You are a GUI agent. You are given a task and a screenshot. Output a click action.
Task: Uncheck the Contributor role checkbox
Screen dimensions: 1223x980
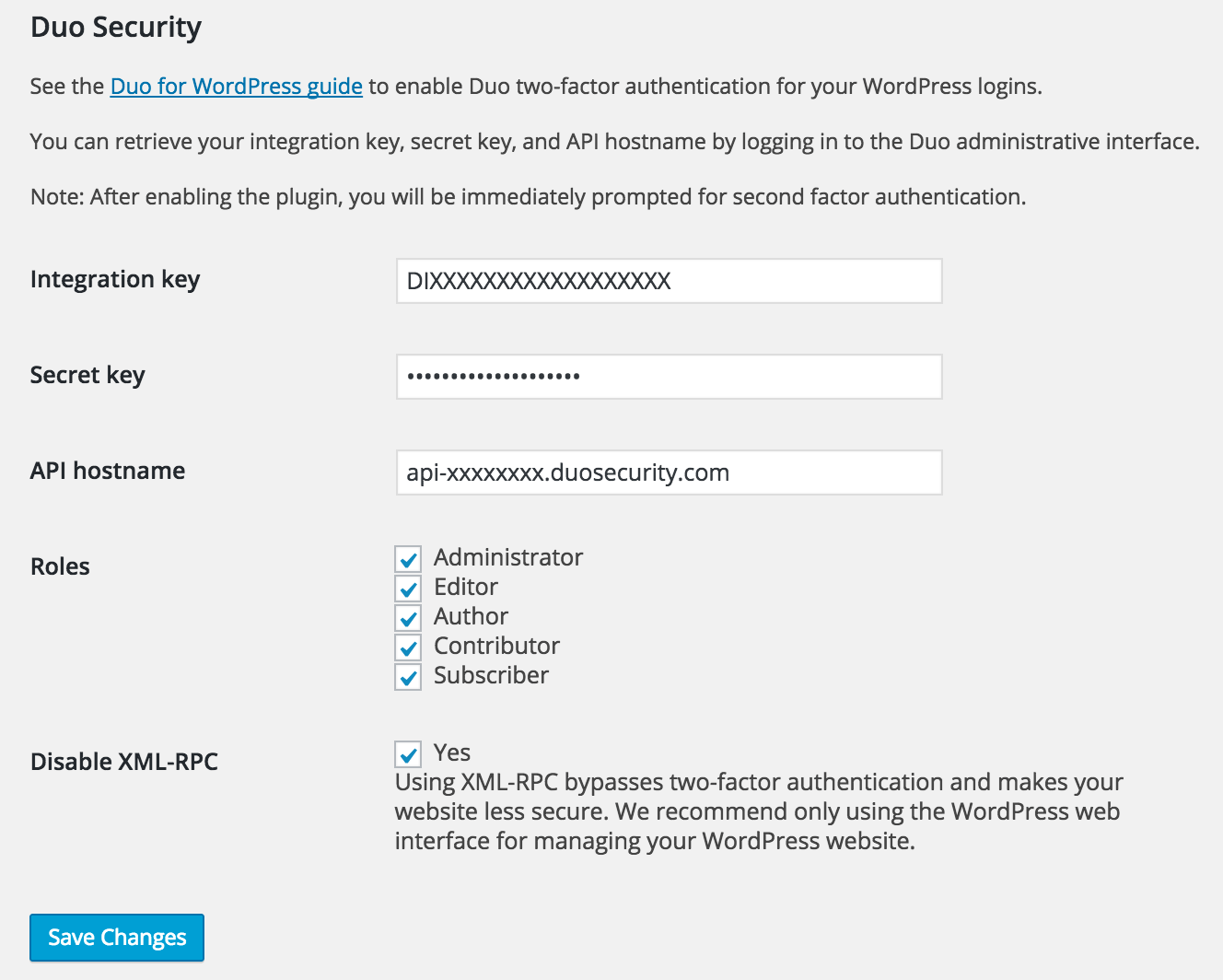pos(408,647)
